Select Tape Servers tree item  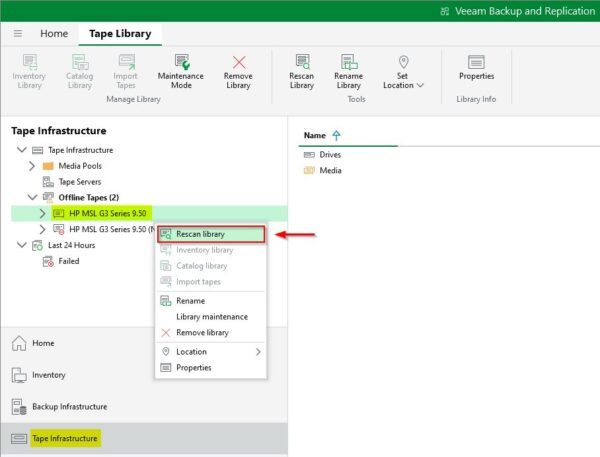[x=80, y=182]
